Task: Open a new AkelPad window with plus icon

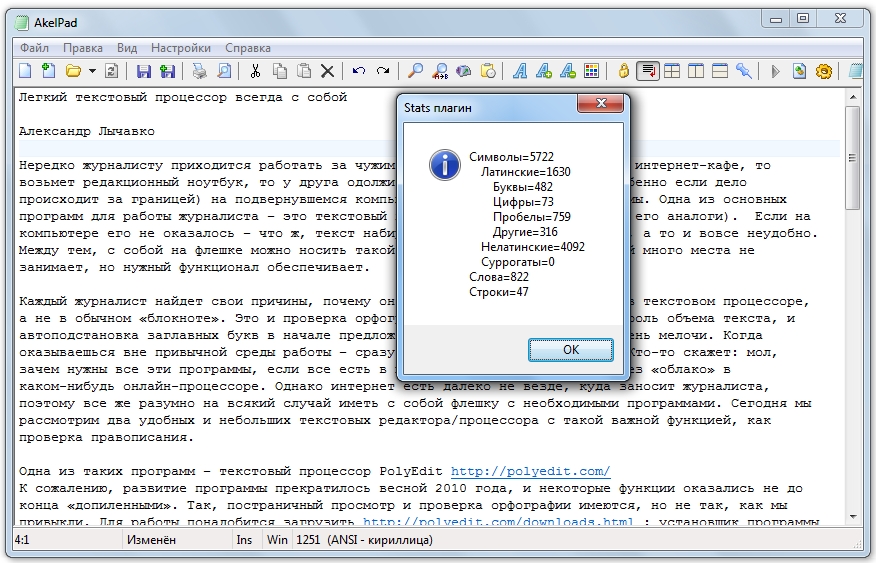Action: (x=49, y=71)
